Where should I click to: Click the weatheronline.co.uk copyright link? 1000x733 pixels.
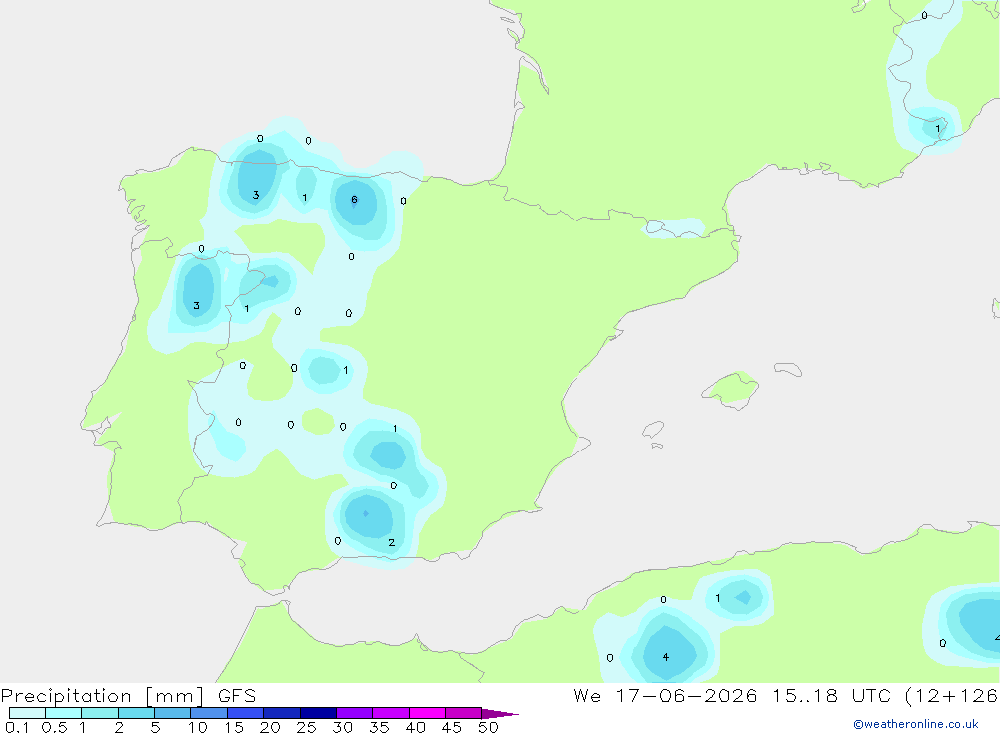tap(916, 724)
